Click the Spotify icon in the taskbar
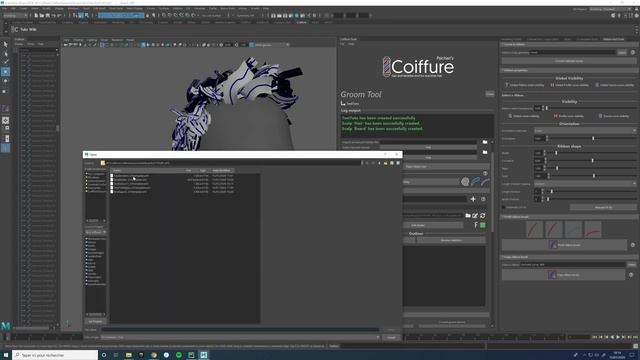640x360 pixels. coord(179,355)
